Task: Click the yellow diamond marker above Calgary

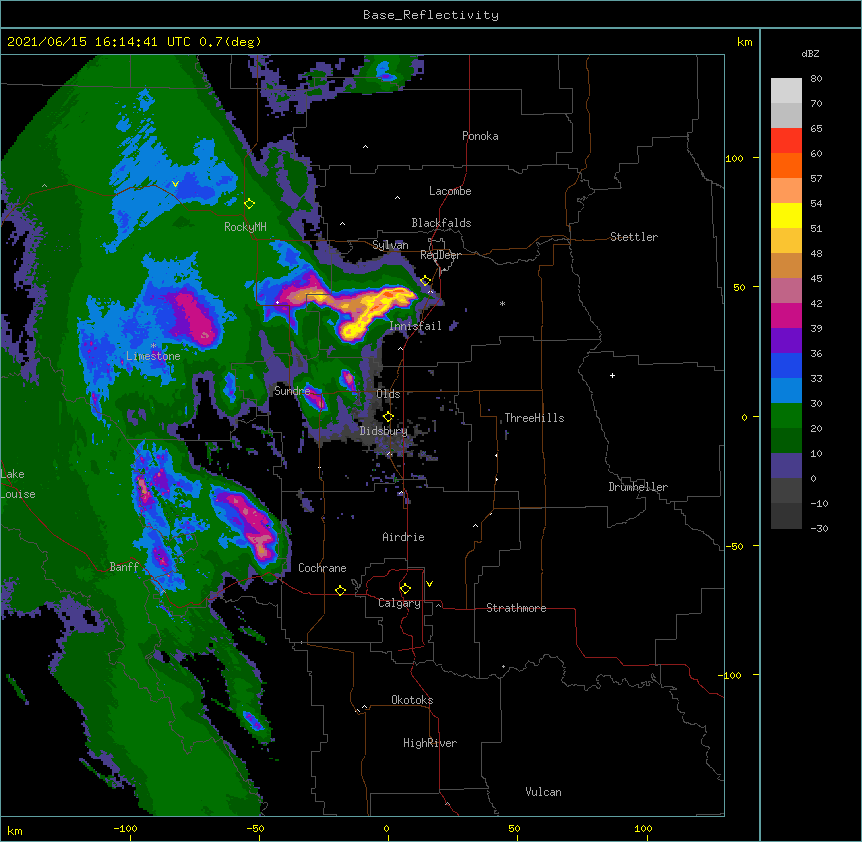Action: point(405,589)
